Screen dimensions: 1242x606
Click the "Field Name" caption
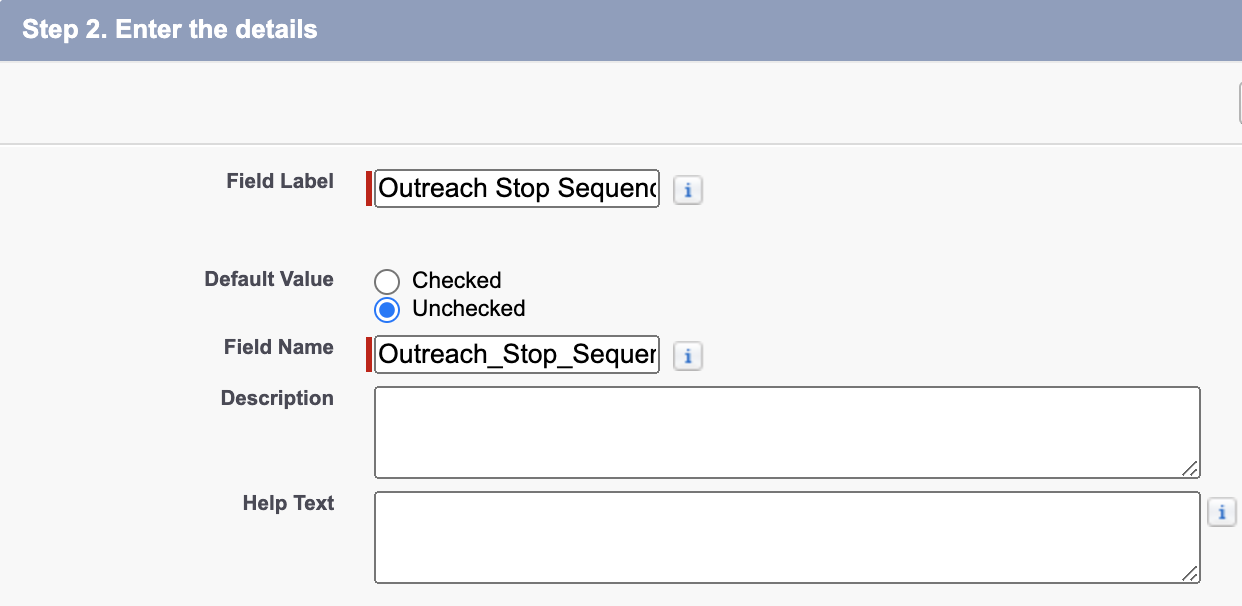click(x=278, y=347)
